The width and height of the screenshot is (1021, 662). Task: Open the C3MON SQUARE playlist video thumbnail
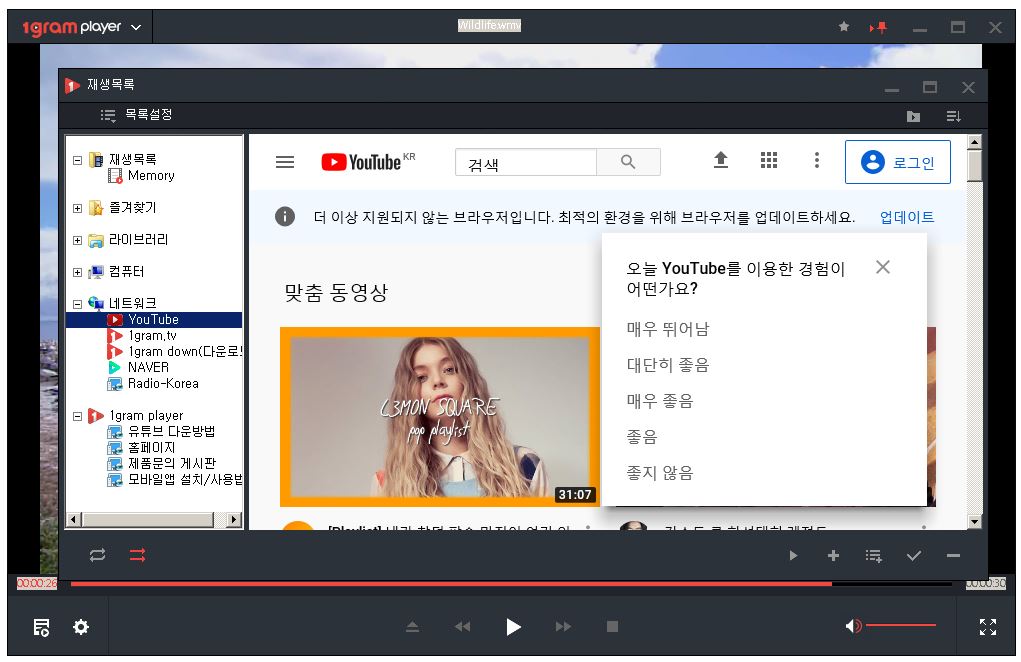[x=440, y=417]
